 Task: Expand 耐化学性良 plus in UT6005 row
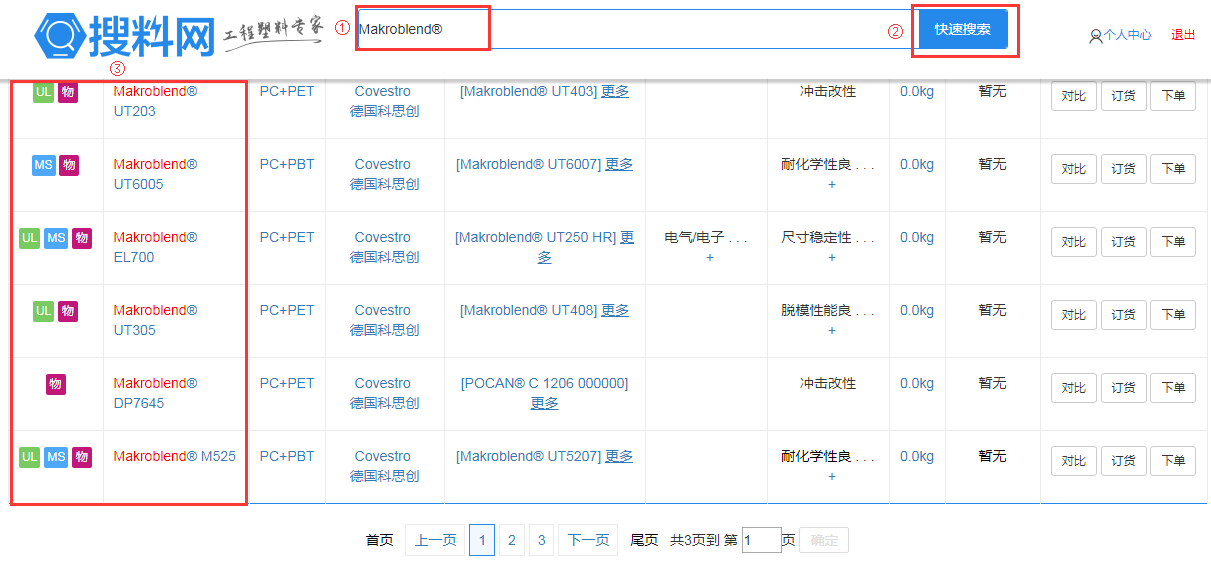click(x=831, y=185)
